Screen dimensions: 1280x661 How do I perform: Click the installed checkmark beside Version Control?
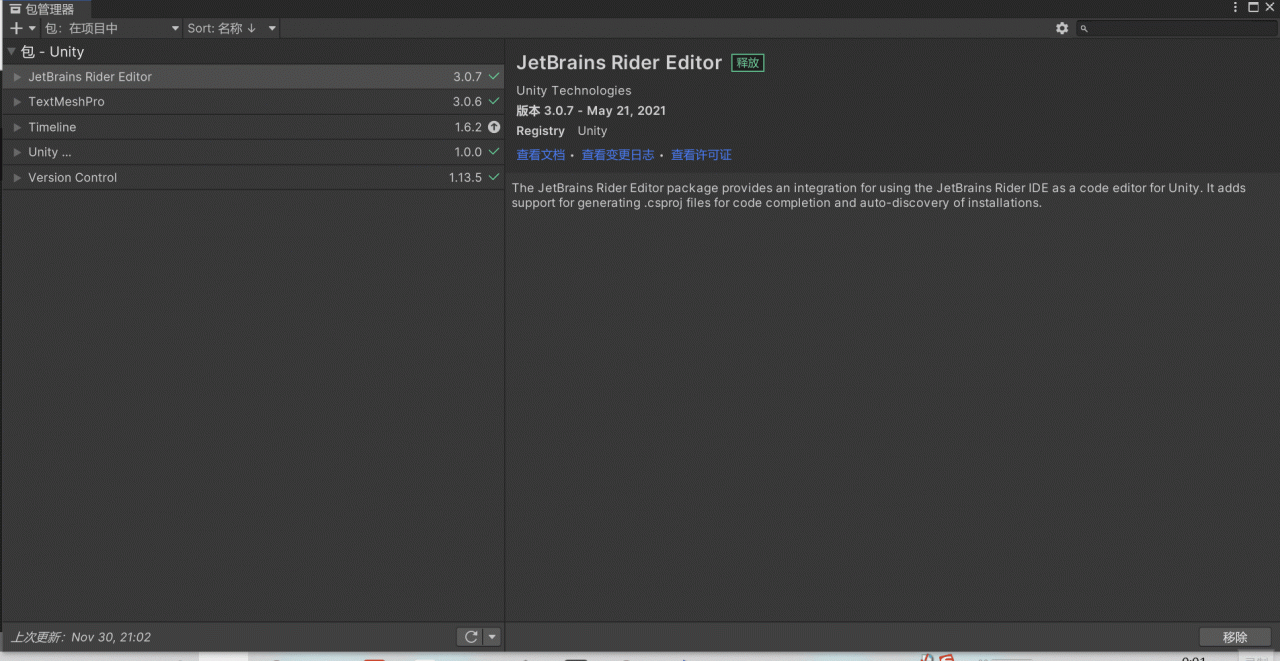point(494,176)
